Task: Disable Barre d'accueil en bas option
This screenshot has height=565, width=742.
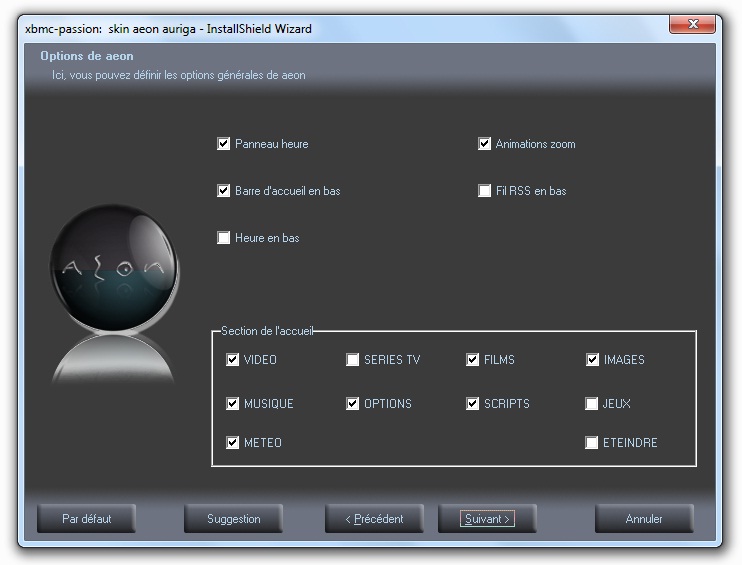Action: [224, 191]
